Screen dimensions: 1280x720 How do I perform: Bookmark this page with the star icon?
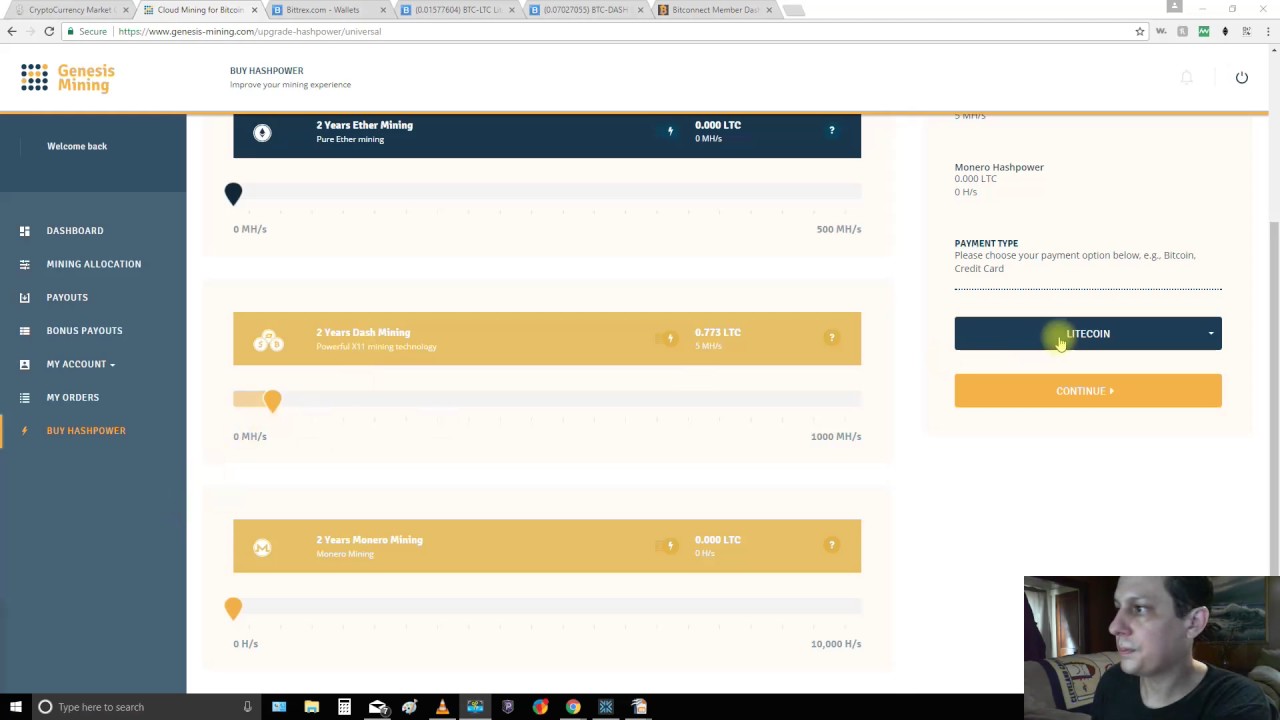(x=1139, y=31)
